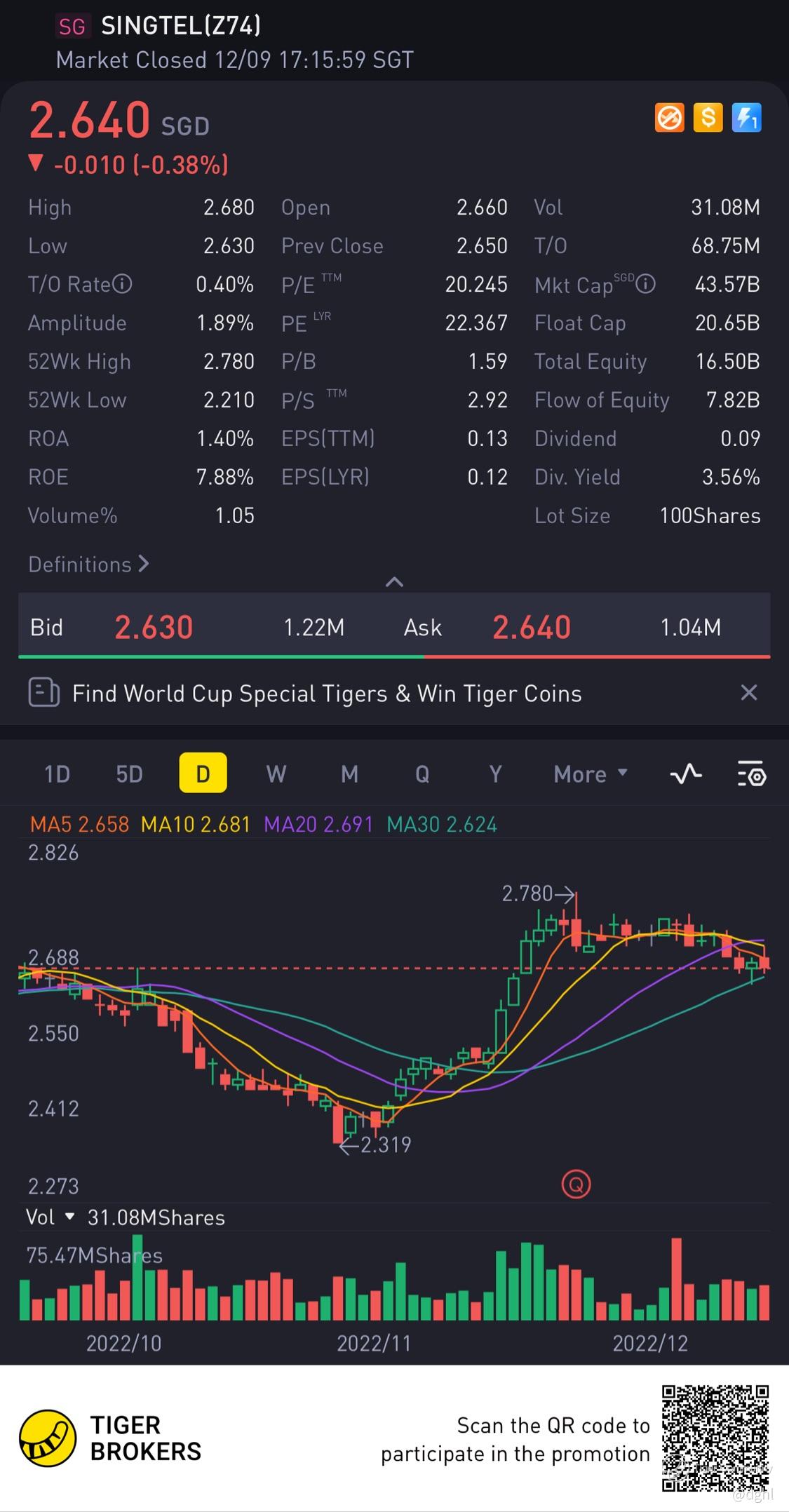Screen dimensions: 789x1512
Task: Tap the MA10 2.681 indicator label
Action: [196, 824]
